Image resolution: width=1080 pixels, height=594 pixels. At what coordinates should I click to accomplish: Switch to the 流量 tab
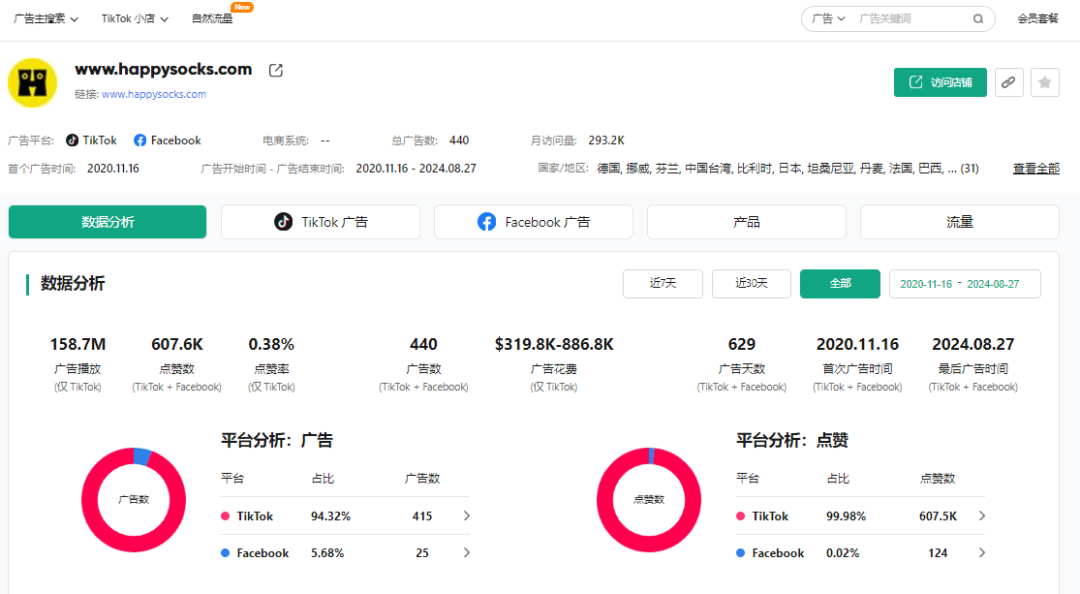point(959,221)
